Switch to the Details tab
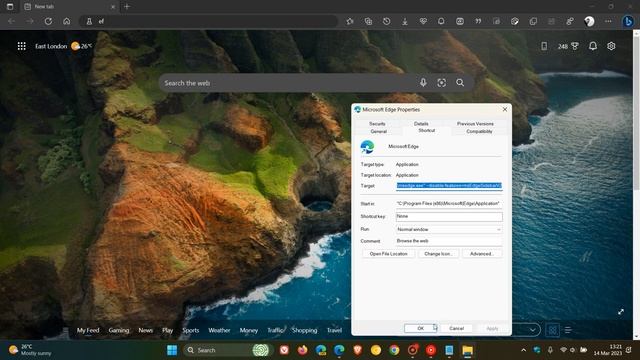Screen dimensions: 640x360 (x=421, y=124)
